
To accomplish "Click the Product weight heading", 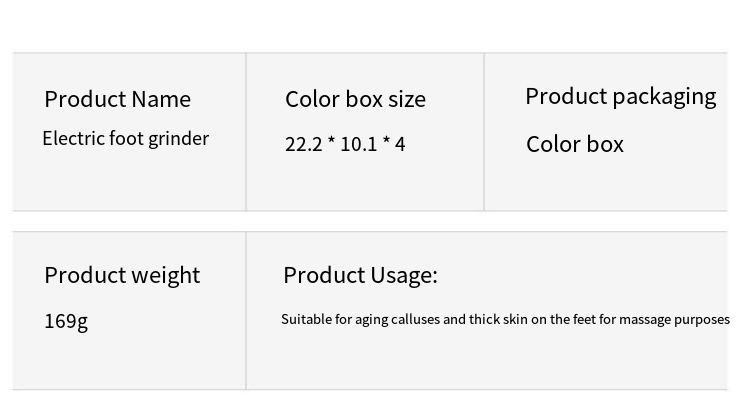I will point(122,276).
